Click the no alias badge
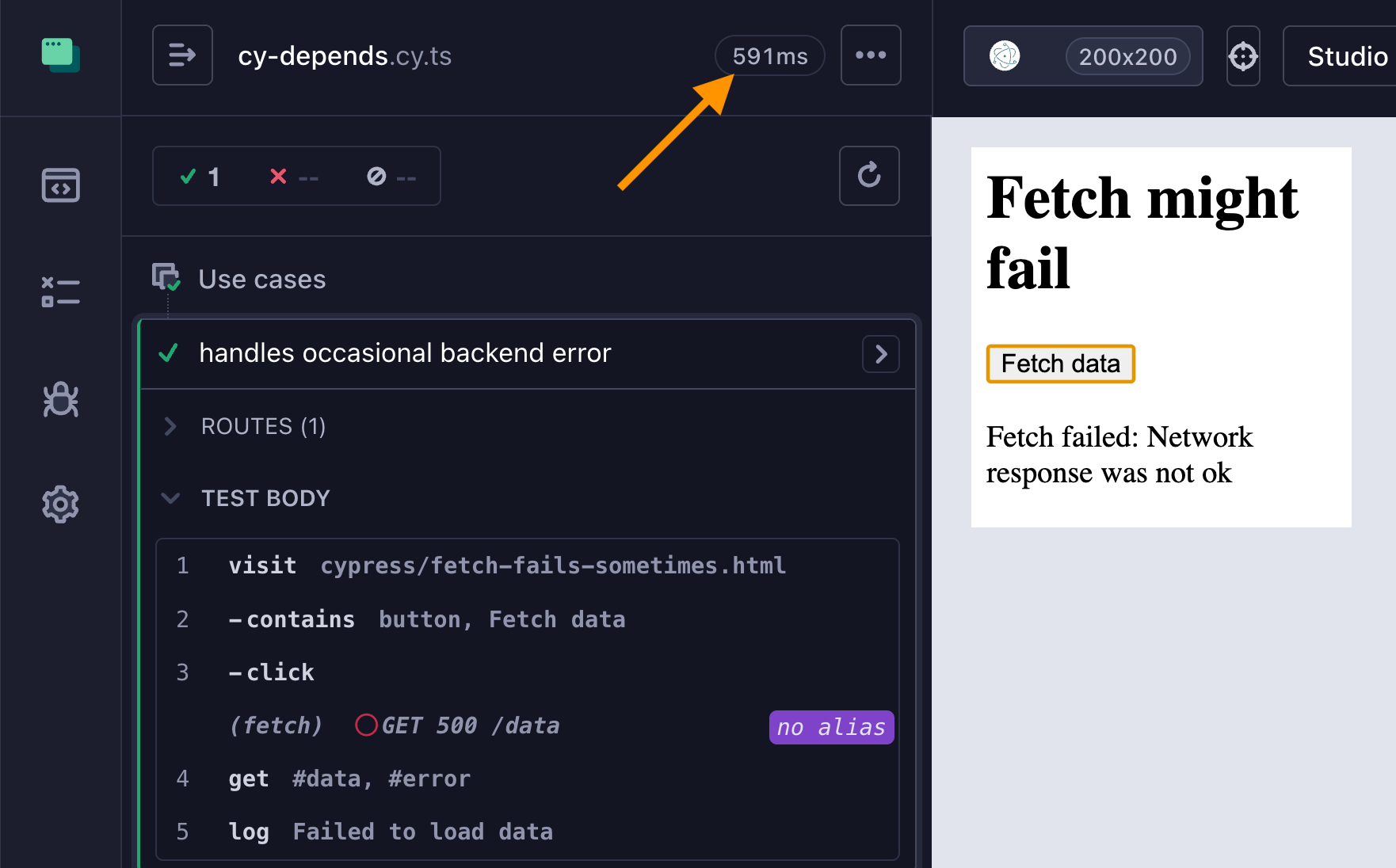The height and width of the screenshot is (868, 1396). tap(831, 727)
